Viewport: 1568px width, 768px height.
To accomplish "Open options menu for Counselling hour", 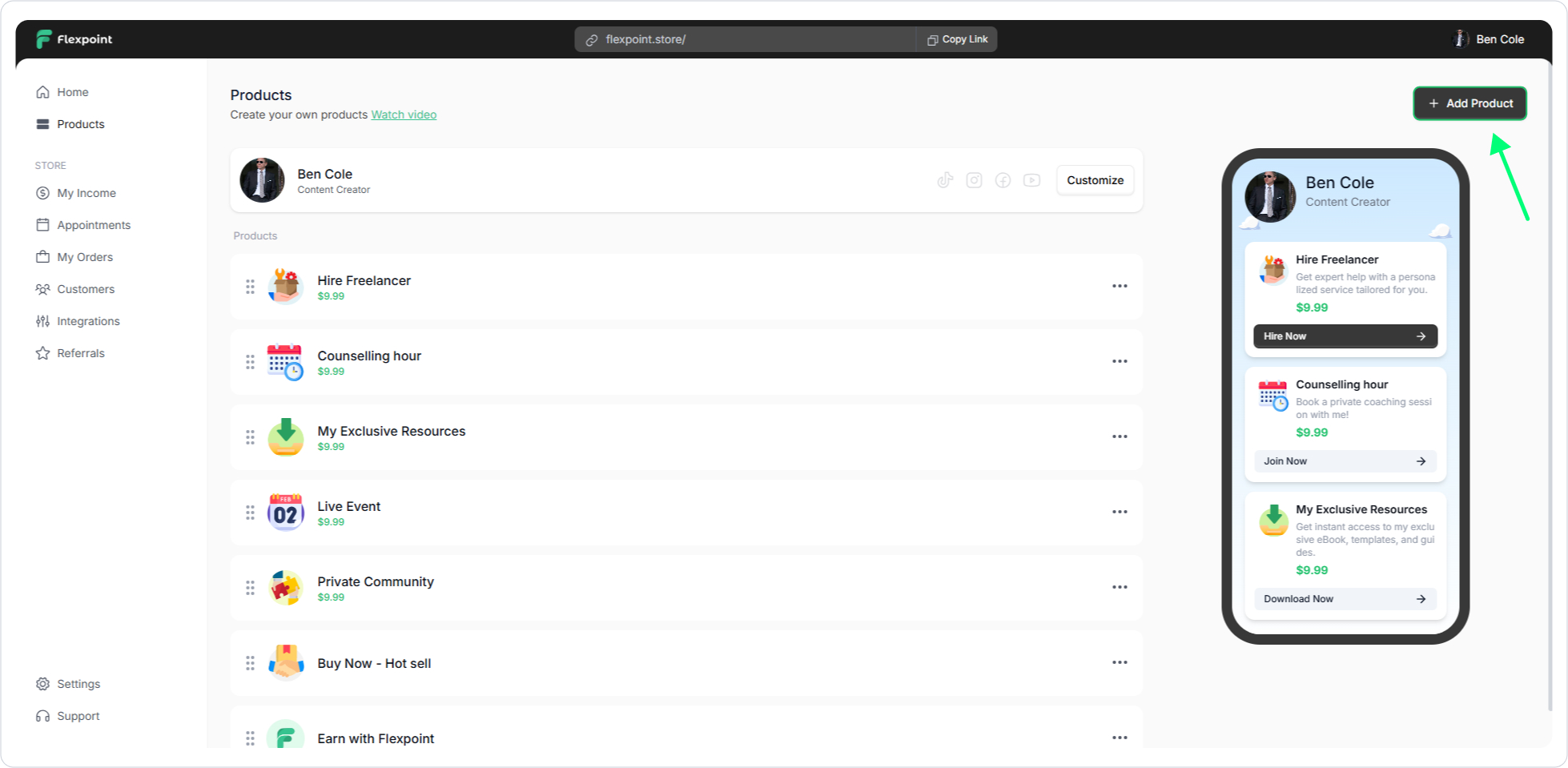I will coord(1119,361).
